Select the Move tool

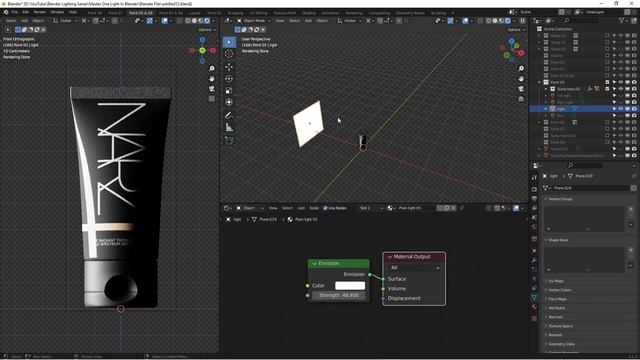pyautogui.click(x=229, y=67)
